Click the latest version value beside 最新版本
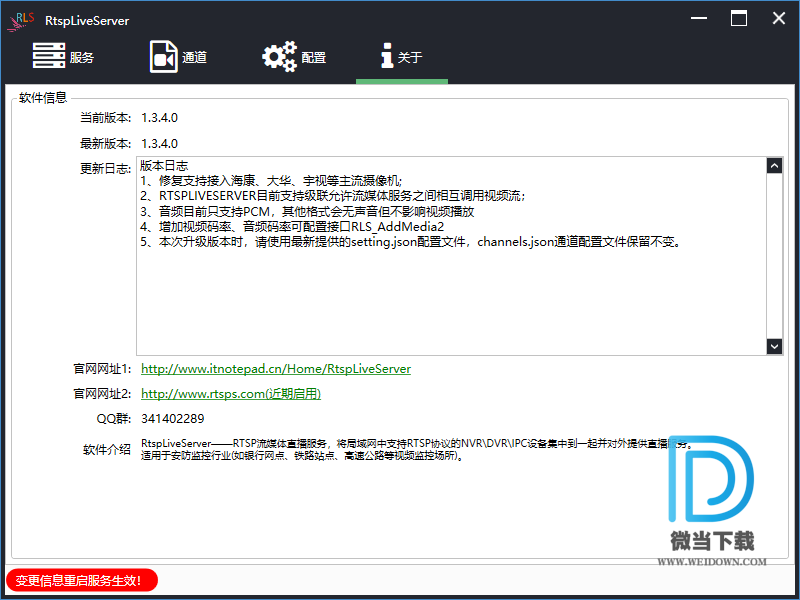 [160, 144]
